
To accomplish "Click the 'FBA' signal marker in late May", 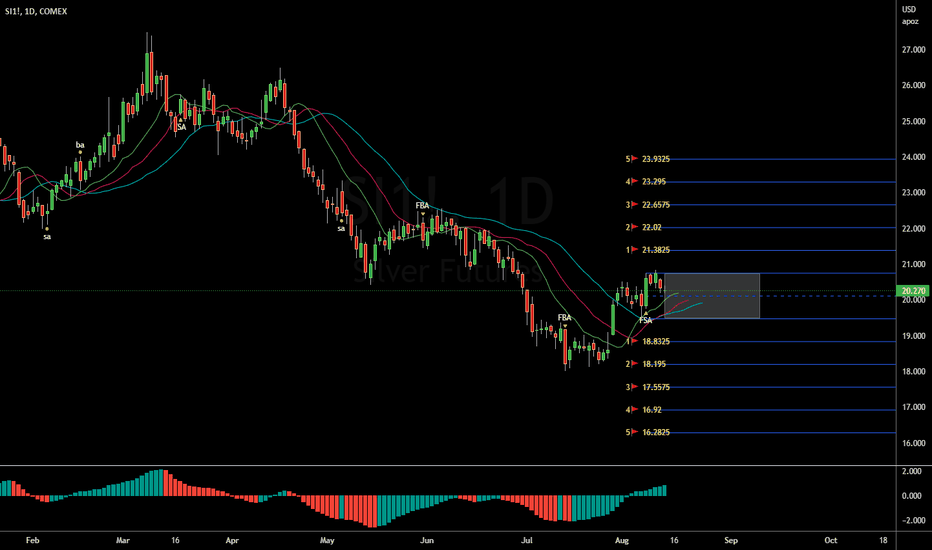I will pos(422,206).
